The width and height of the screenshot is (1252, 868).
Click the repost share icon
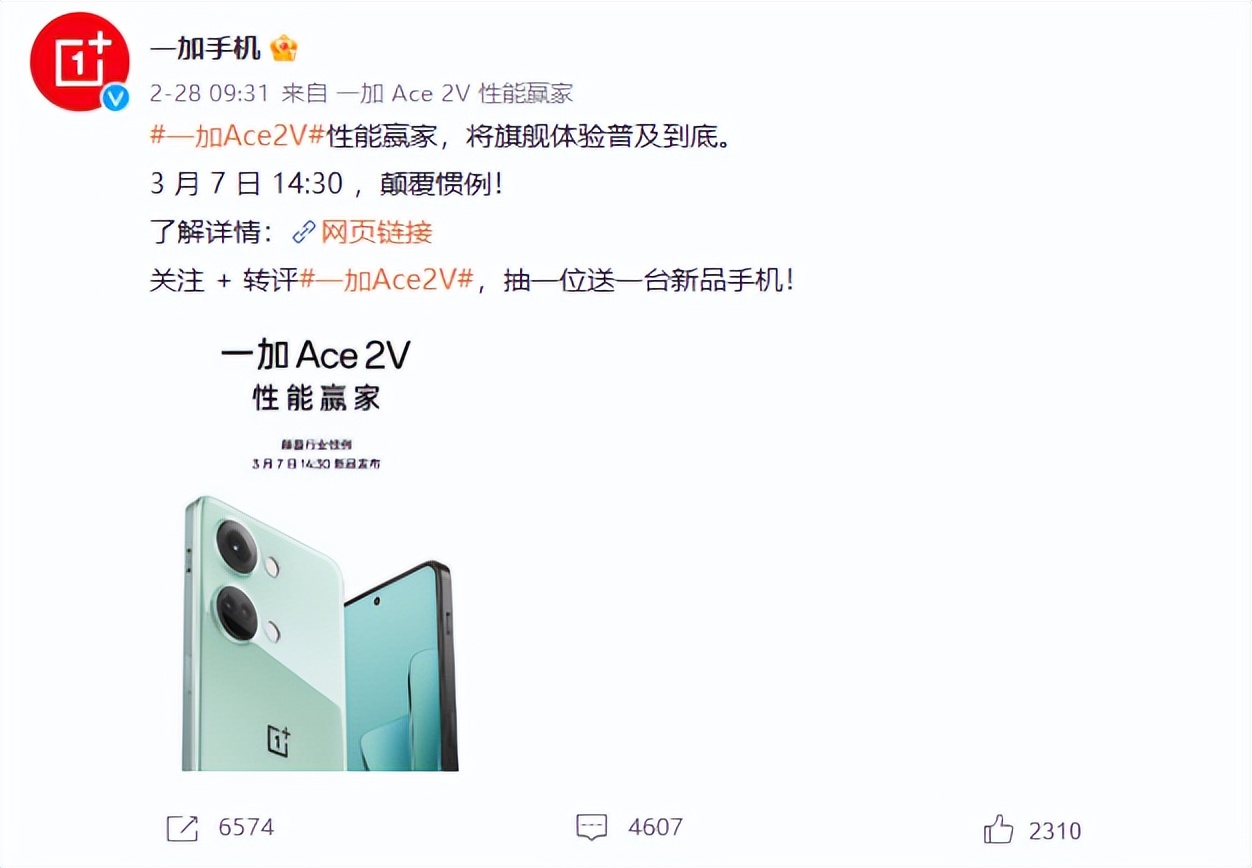tap(182, 828)
